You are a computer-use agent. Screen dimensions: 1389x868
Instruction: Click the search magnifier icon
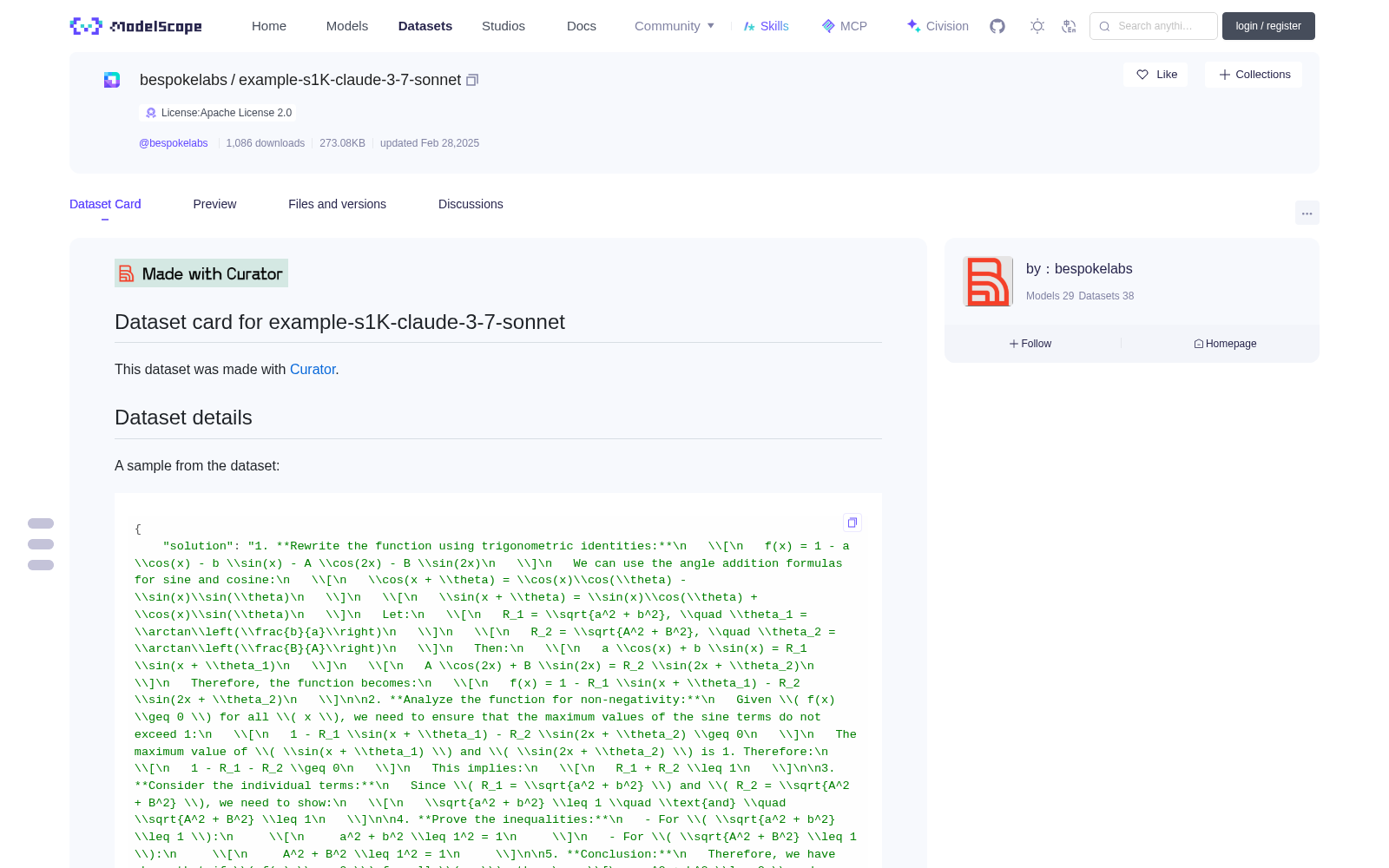click(x=1105, y=26)
